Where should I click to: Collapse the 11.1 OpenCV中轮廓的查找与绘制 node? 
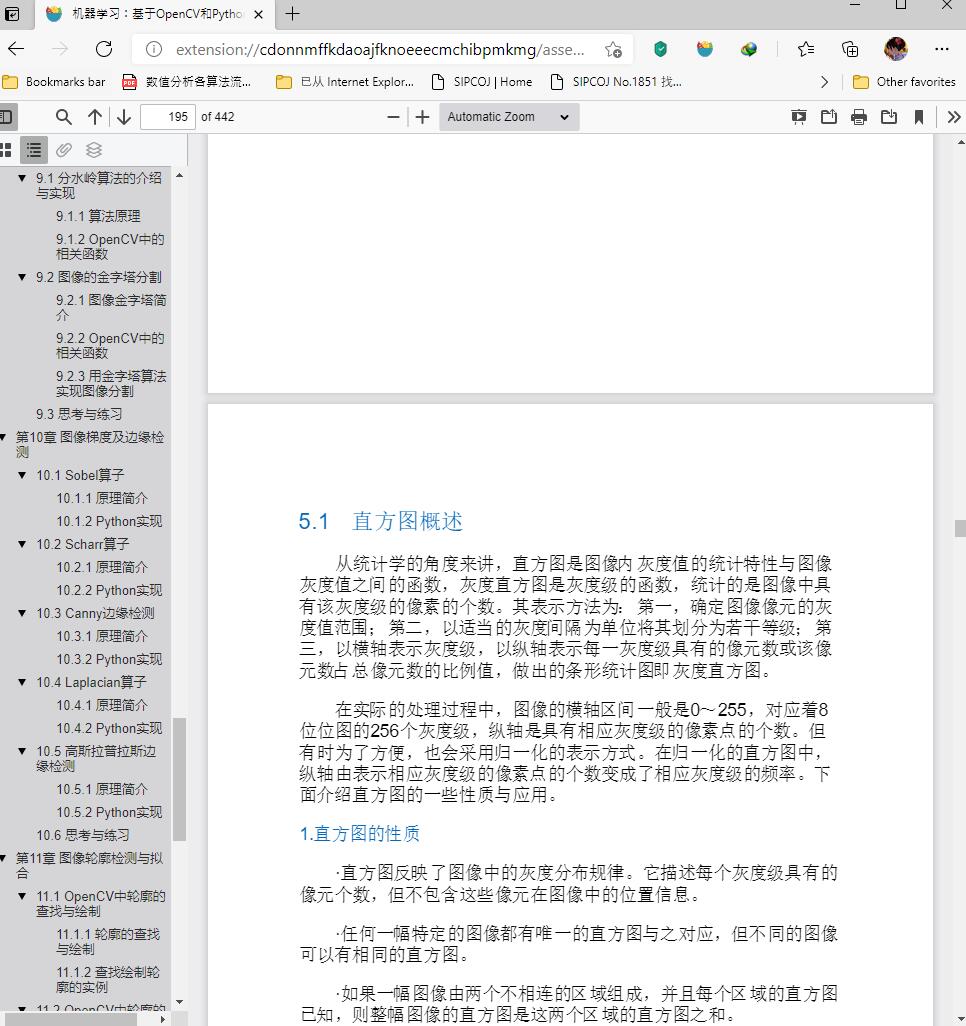22,896
